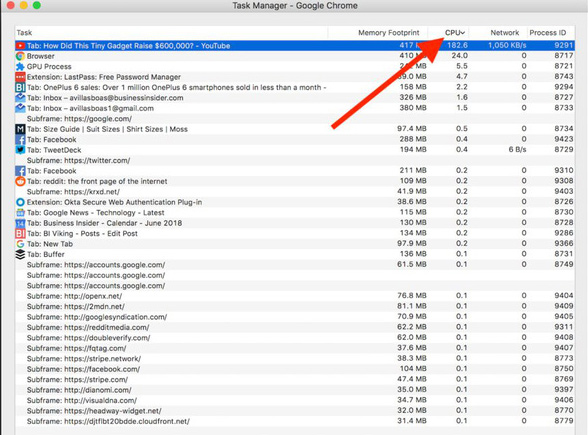This screenshot has height=435, width=588.
Task: Select Business Insider Calendar June 2018 row
Action: coord(295,223)
